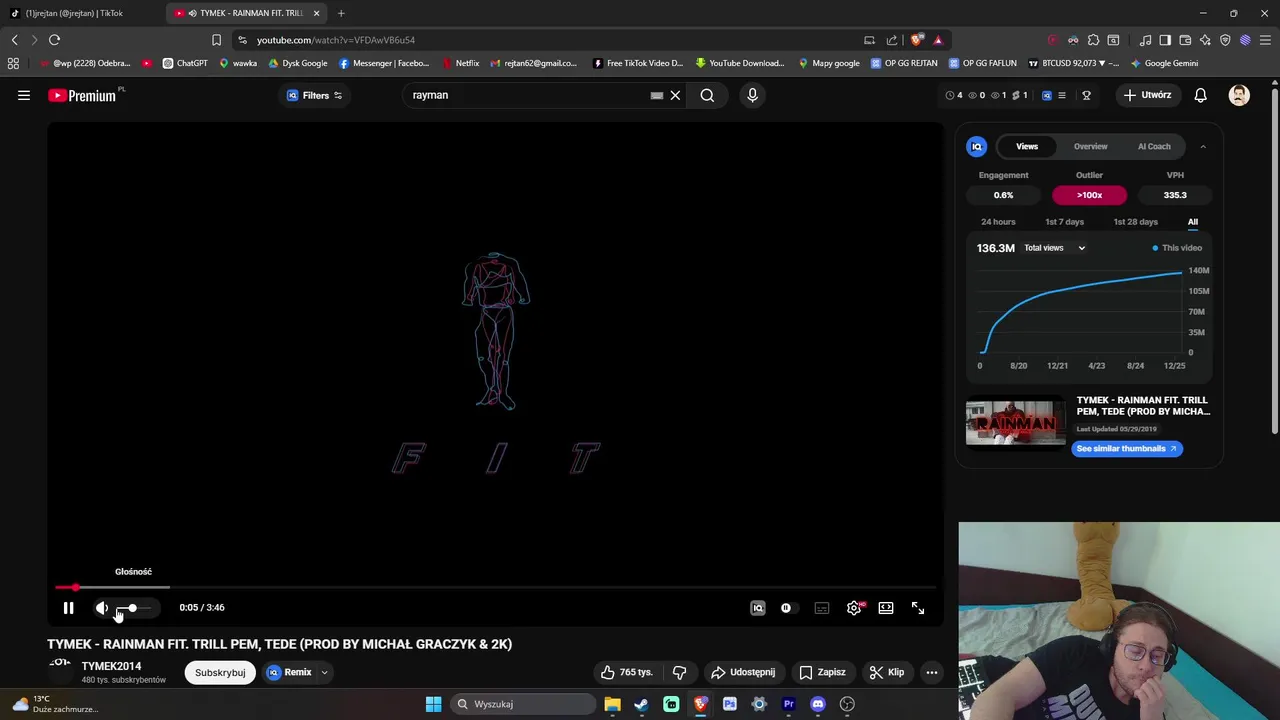Submit search with magnifier icon

coord(707,95)
